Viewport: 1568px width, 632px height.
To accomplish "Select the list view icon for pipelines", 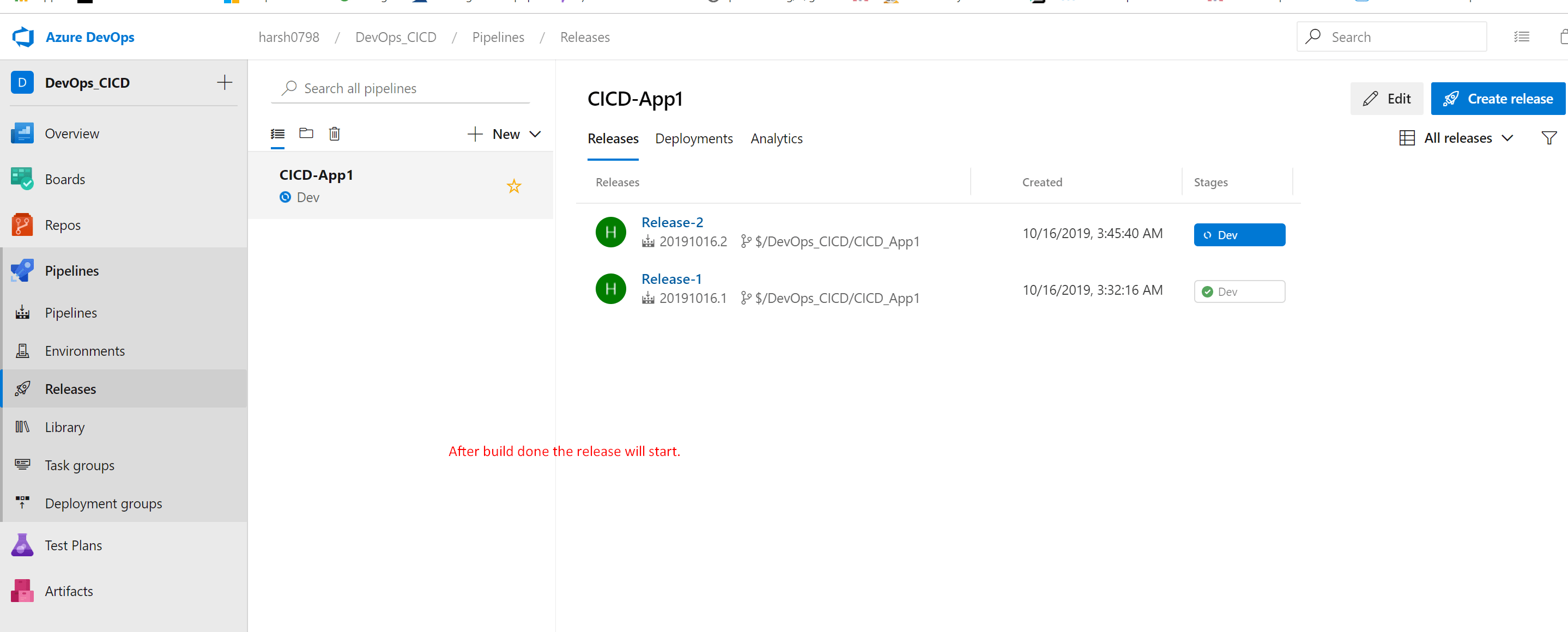I will pos(277,134).
